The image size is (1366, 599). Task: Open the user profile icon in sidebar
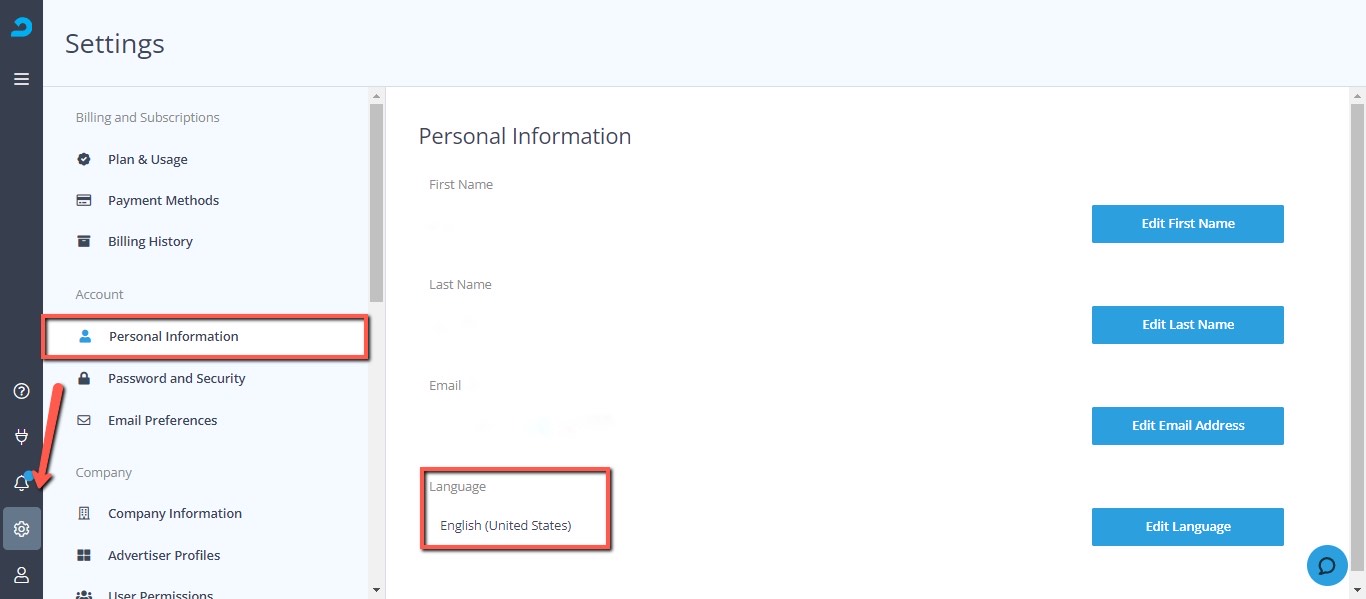(21, 575)
